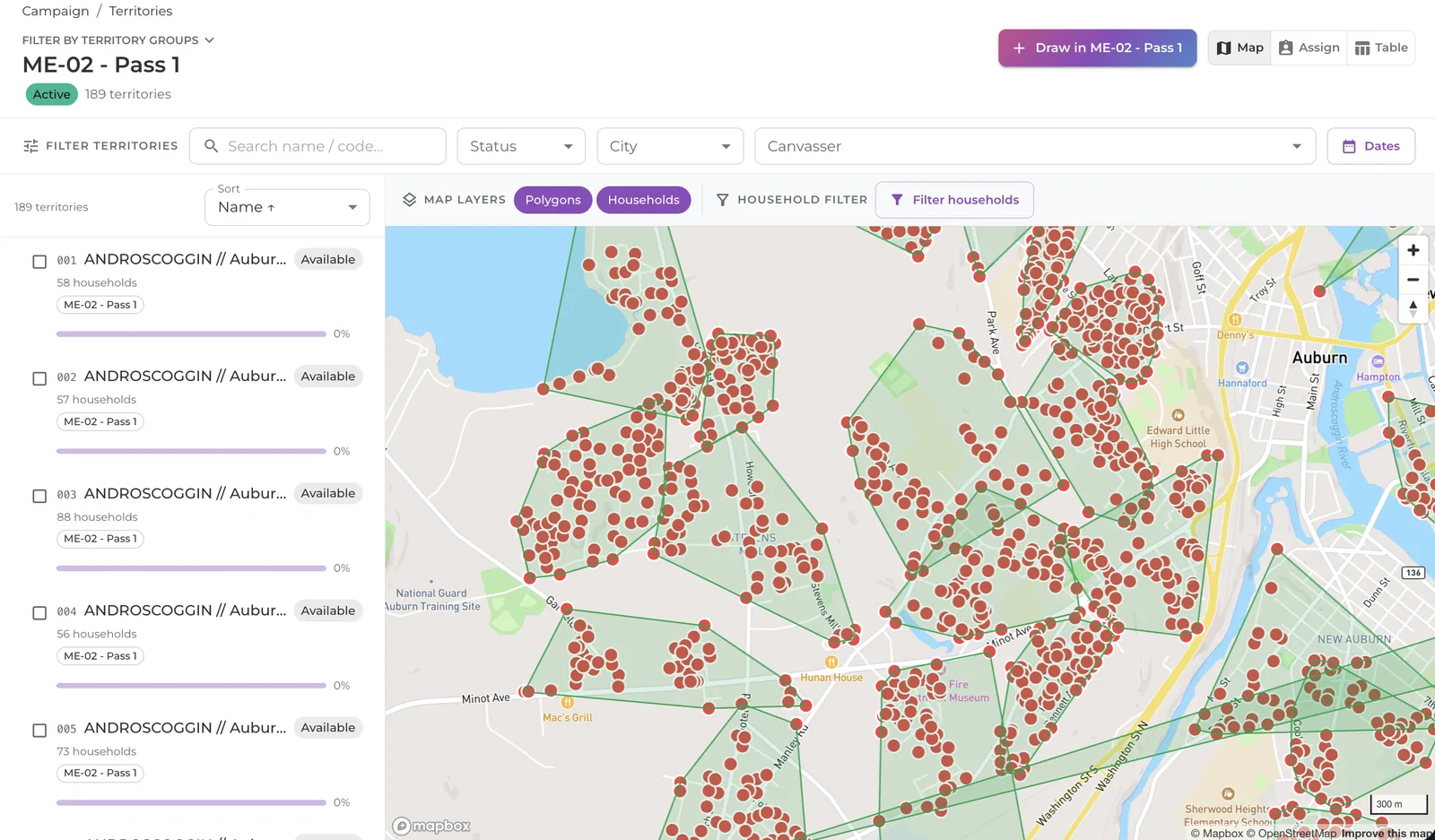Open the City dropdown
This screenshot has height=840, width=1435.
670,146
